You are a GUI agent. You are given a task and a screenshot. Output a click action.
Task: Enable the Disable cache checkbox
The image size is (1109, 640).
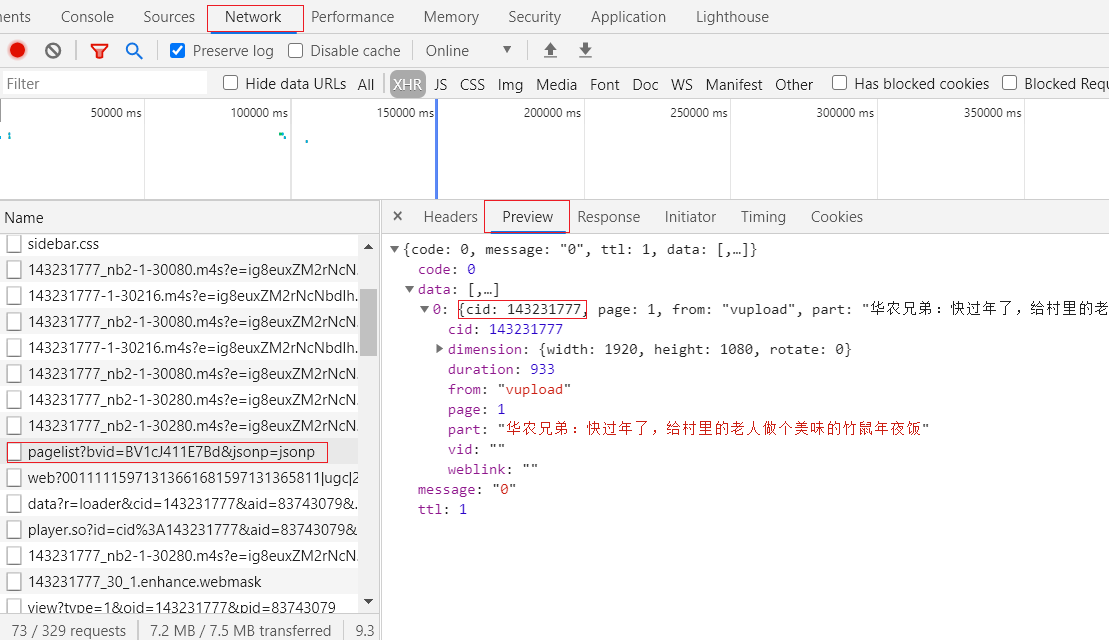pyautogui.click(x=296, y=50)
